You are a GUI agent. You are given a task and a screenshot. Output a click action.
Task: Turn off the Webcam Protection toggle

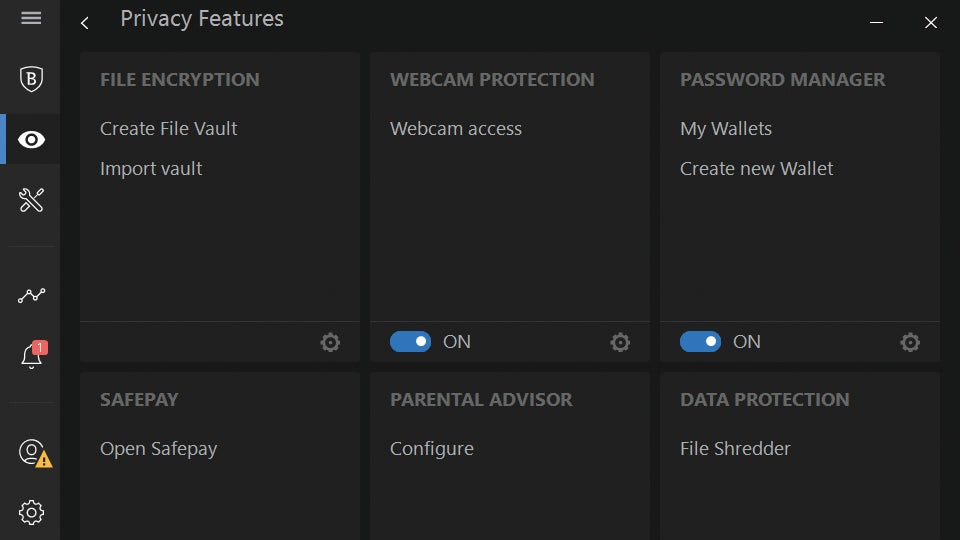[410, 342]
